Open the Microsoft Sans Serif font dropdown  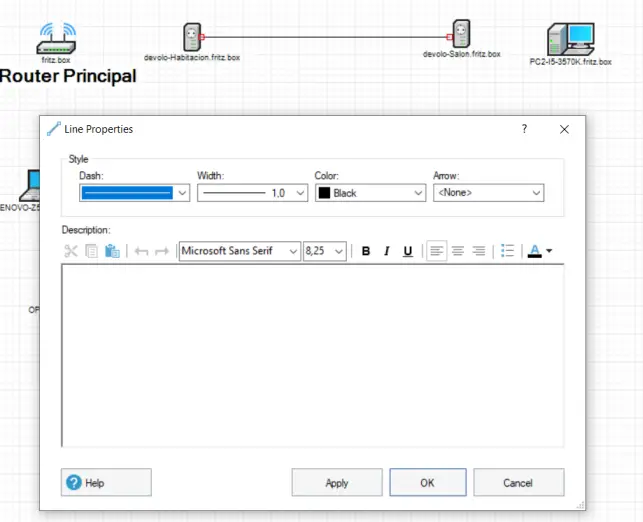point(239,251)
